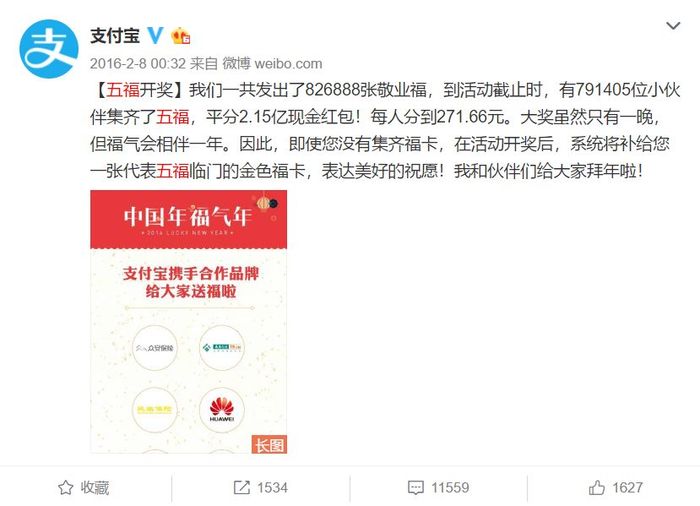Viewport: 700px width, 506px height.
Task: Click the star favorite icon
Action: [x=66, y=488]
